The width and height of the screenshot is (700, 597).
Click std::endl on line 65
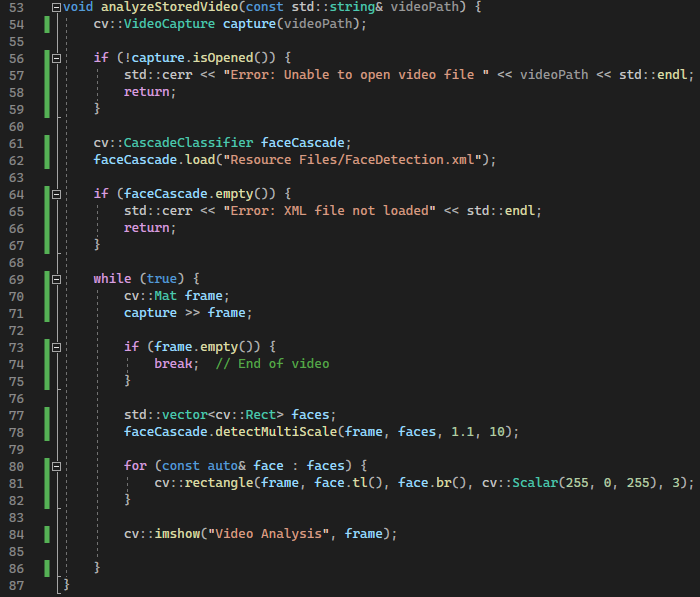pyautogui.click(x=500, y=210)
